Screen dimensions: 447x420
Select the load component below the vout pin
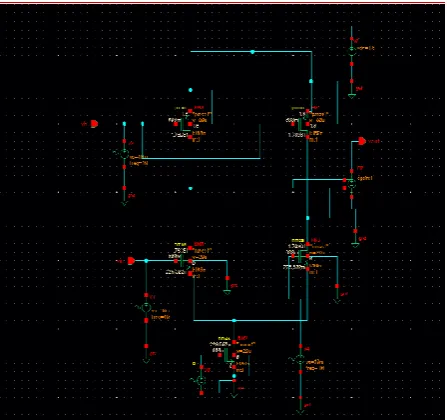[352, 184]
